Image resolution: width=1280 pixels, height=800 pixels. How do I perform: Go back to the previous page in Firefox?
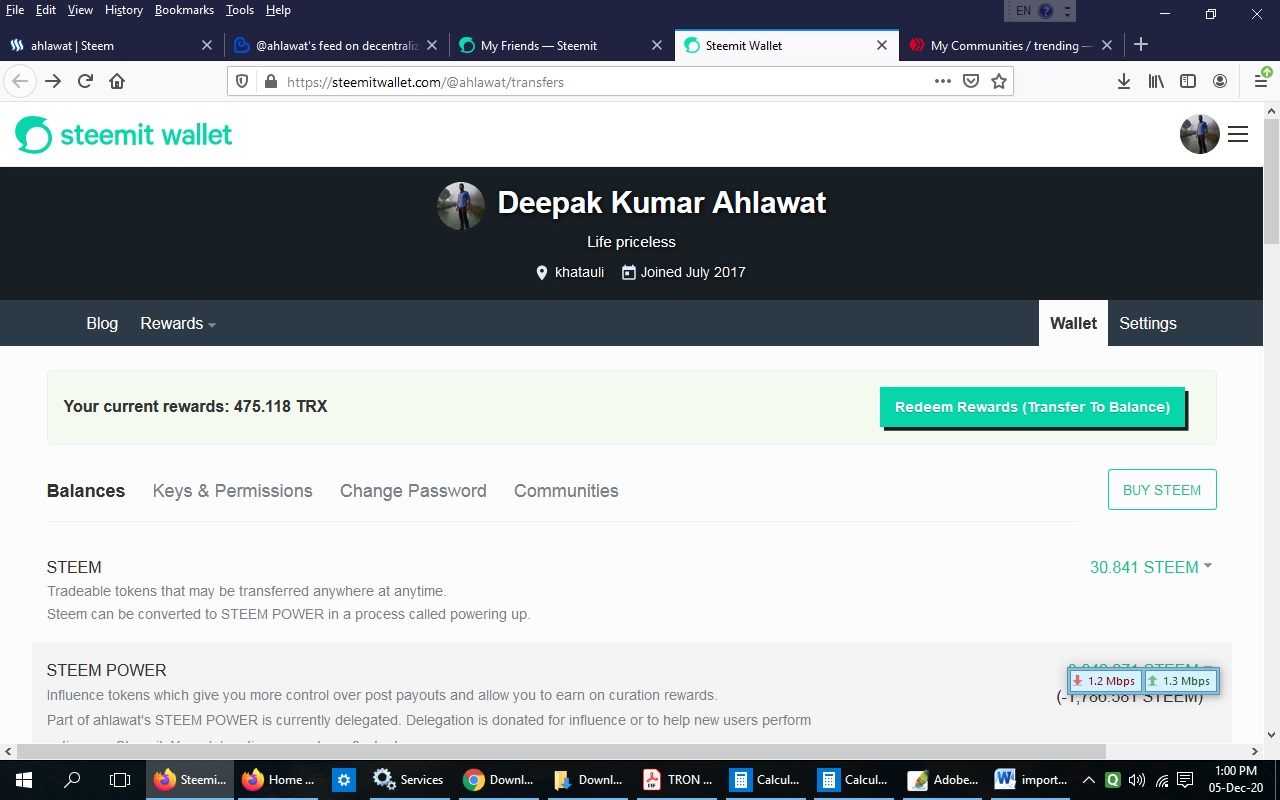[20, 82]
